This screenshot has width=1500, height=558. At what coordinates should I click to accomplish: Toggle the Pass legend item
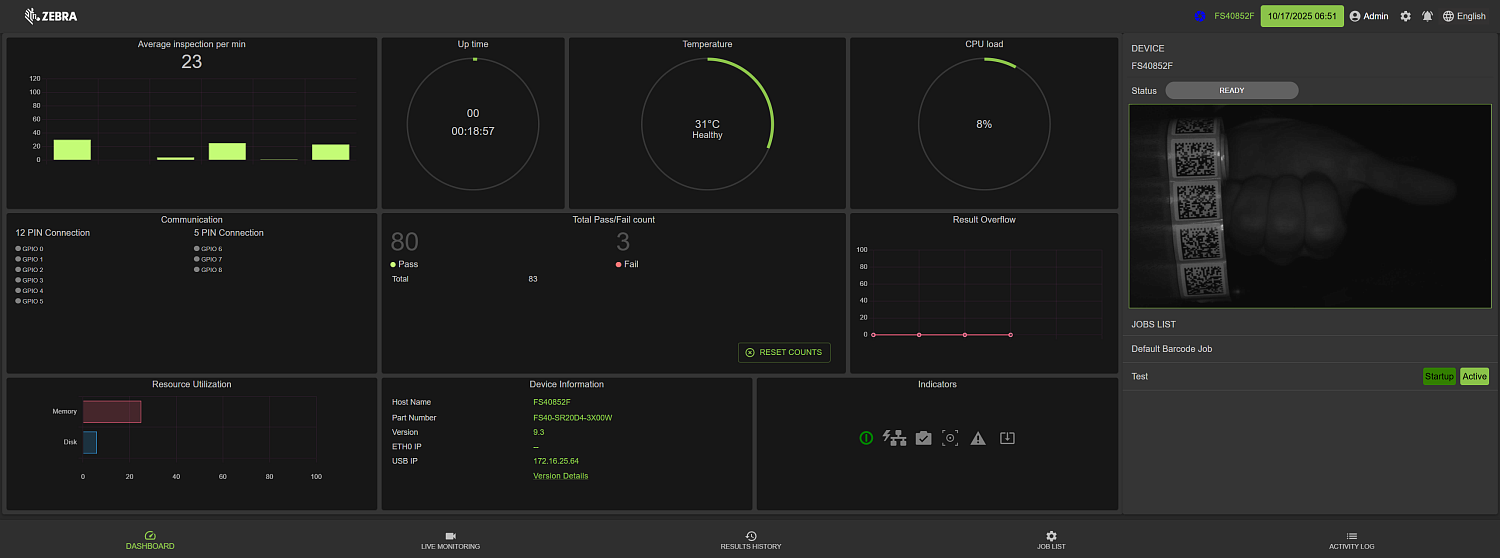404,264
